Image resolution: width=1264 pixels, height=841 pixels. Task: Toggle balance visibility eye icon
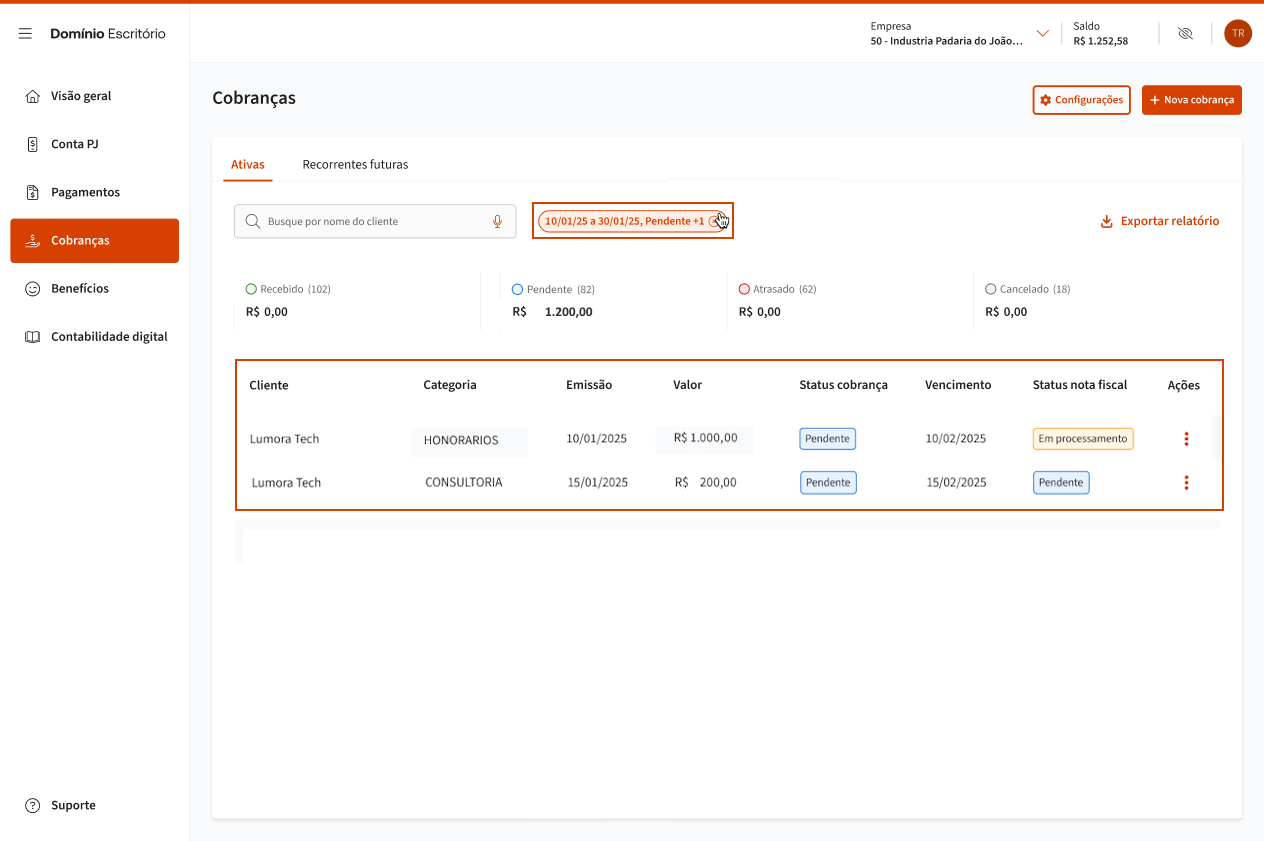pyautogui.click(x=1185, y=34)
